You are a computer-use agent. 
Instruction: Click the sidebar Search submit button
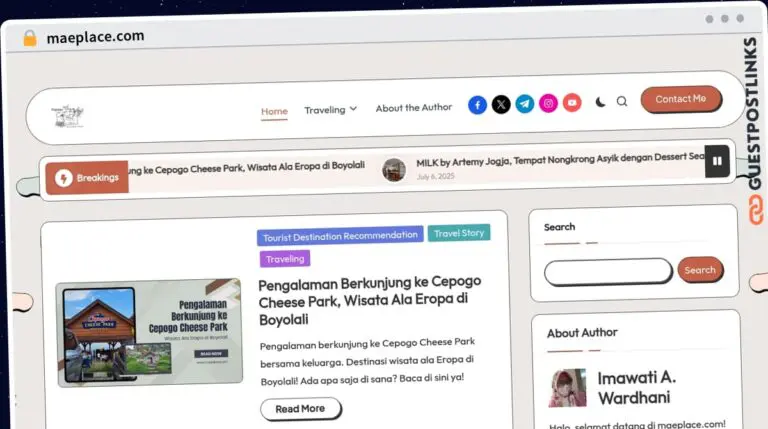click(x=700, y=270)
